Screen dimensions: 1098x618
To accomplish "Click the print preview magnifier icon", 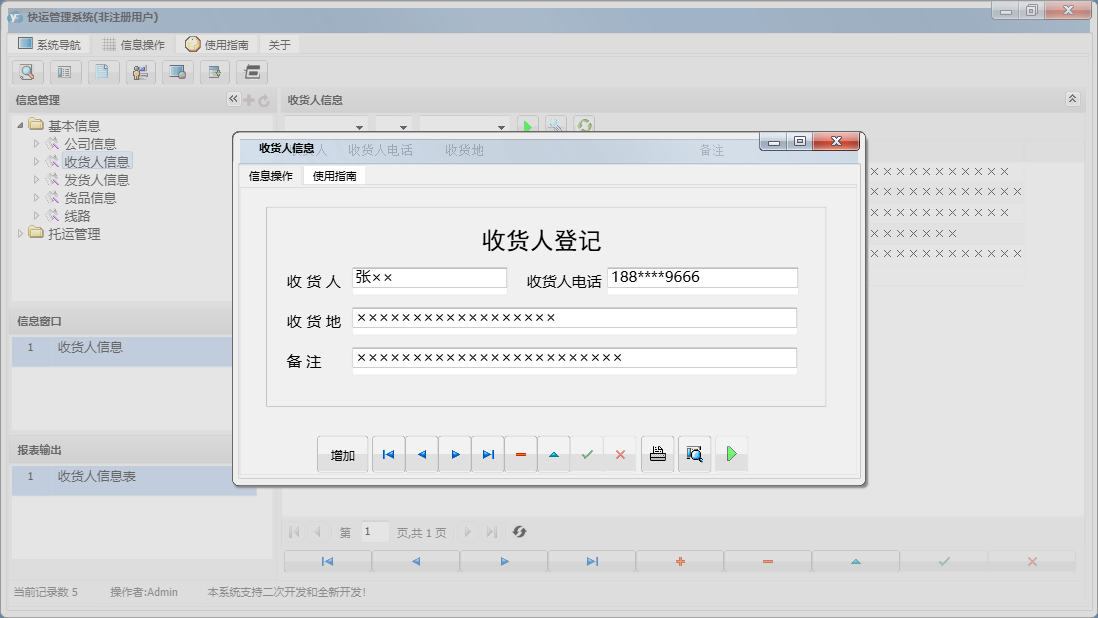I will click(x=694, y=454).
